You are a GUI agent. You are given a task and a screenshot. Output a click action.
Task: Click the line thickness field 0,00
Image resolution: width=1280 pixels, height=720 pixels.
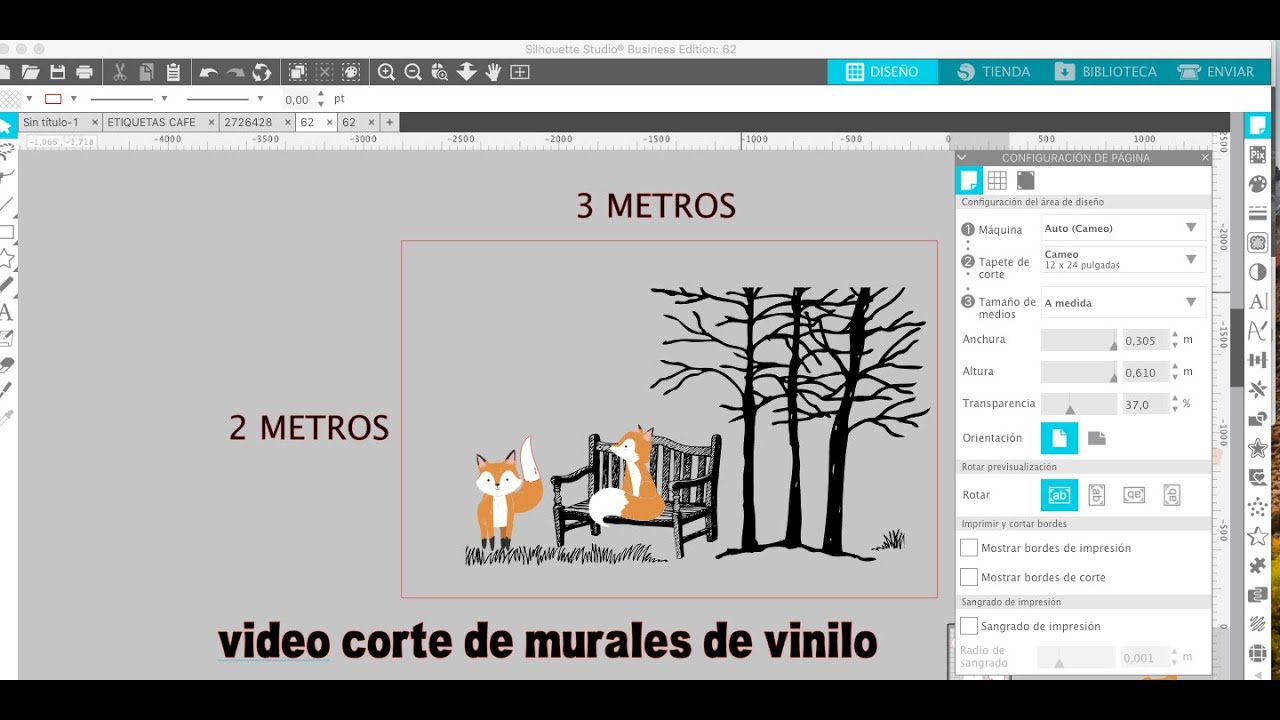(297, 100)
